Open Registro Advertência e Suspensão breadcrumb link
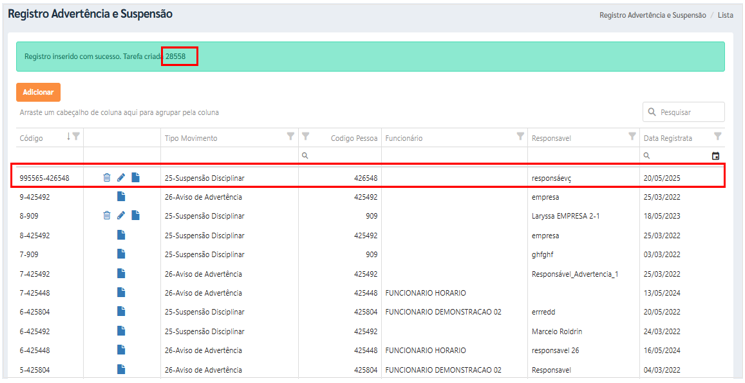 [x=653, y=15]
